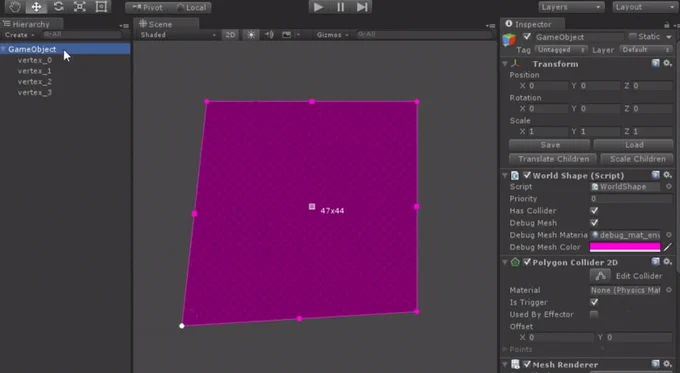The height and width of the screenshot is (373, 680).
Task: Toggle scene effects image icon
Action: coord(287,35)
